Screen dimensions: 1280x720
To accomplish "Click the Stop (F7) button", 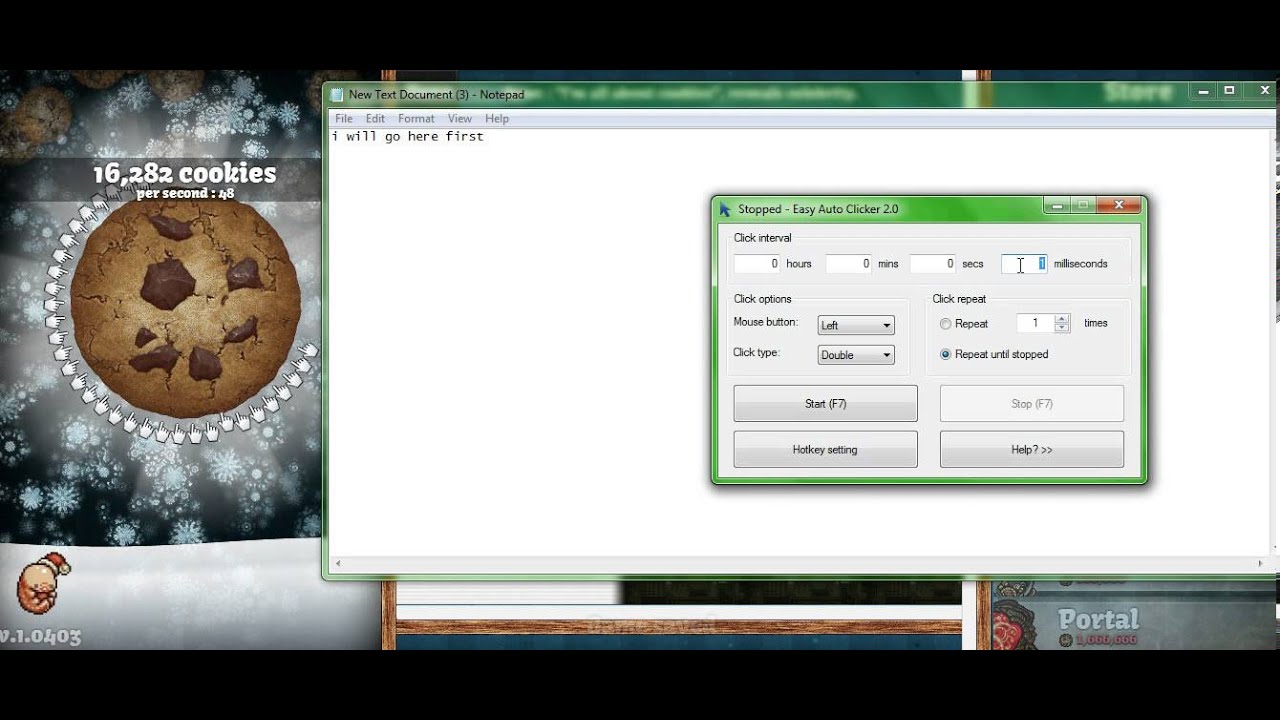I will (1032, 404).
